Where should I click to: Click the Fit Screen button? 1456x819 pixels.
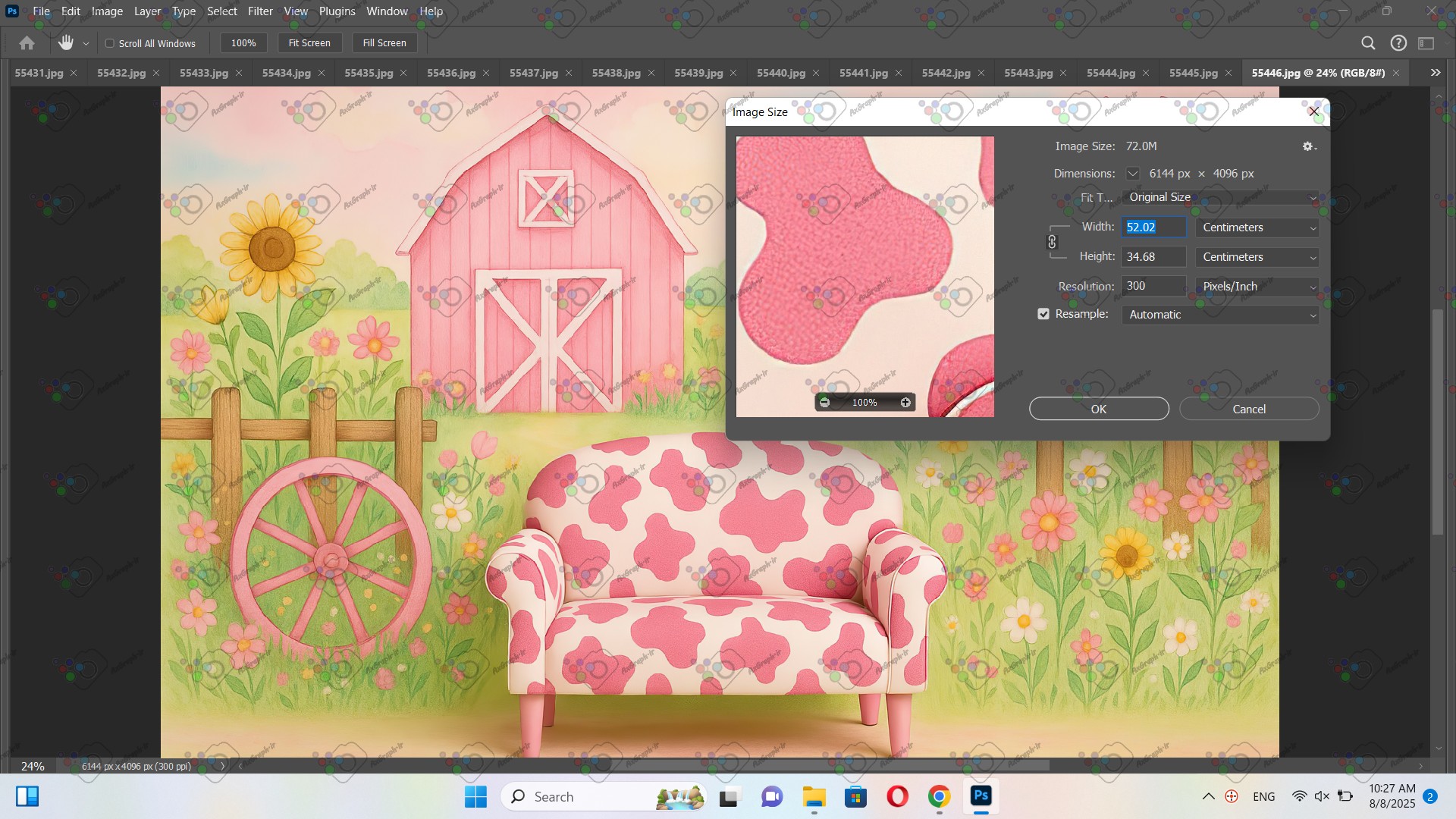coord(309,43)
